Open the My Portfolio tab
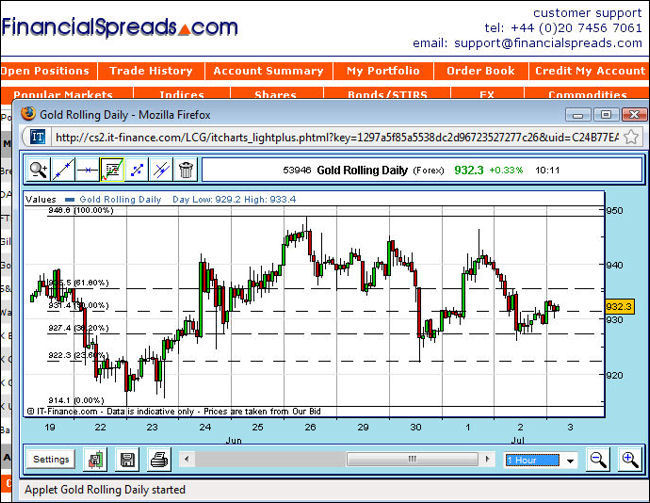 (x=383, y=71)
